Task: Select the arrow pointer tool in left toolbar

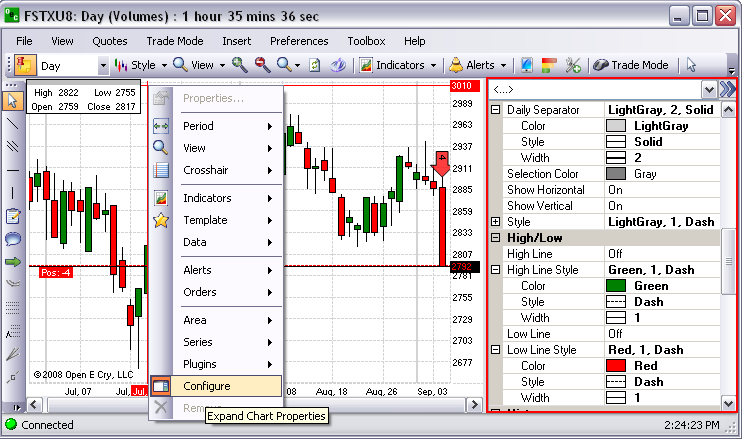Action: 13,100
